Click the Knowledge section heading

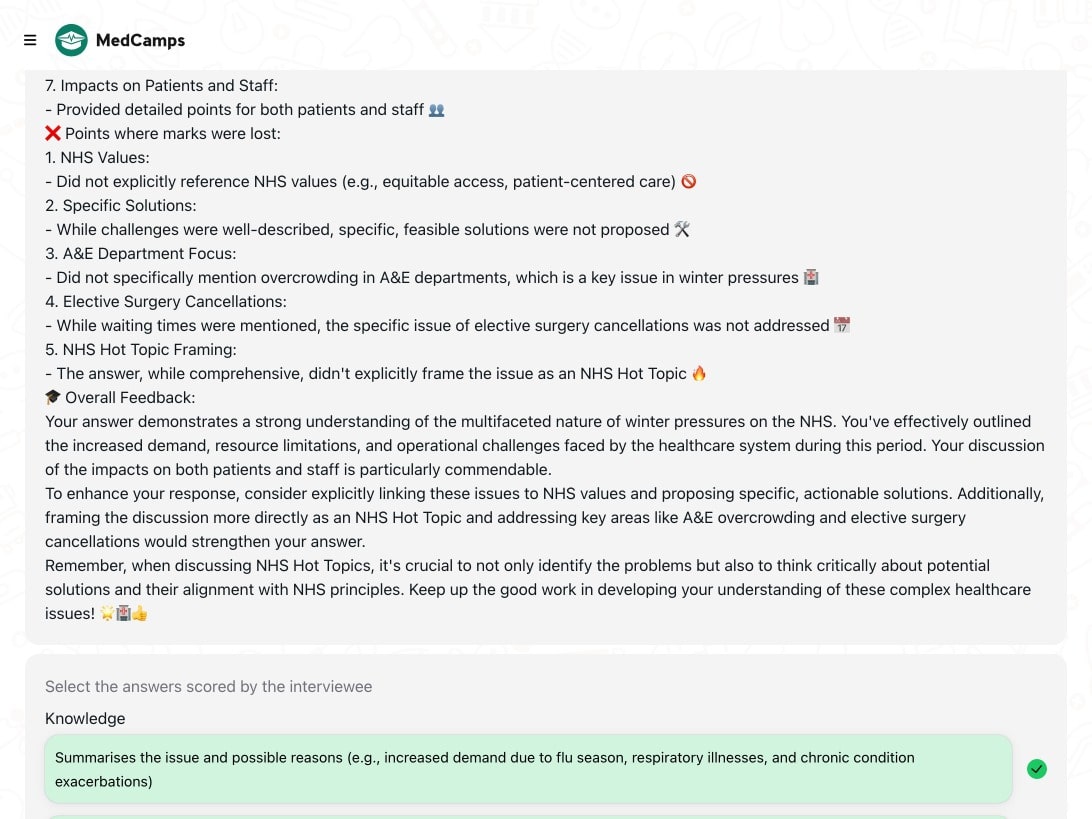coord(85,718)
